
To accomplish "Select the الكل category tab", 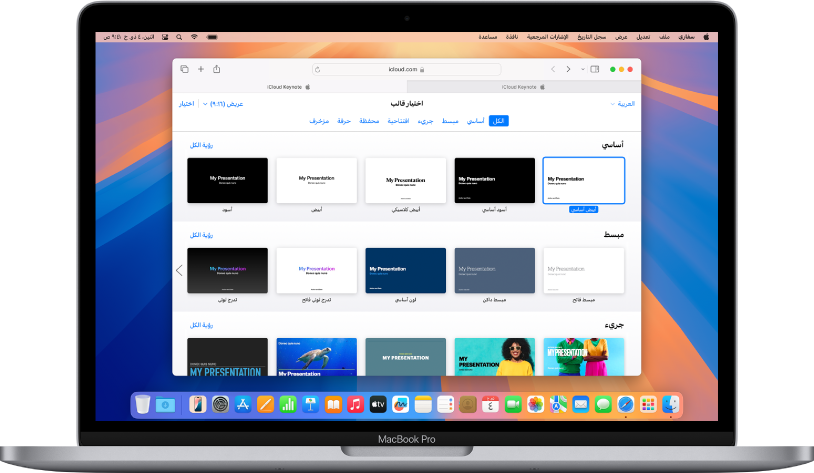I will pos(498,121).
